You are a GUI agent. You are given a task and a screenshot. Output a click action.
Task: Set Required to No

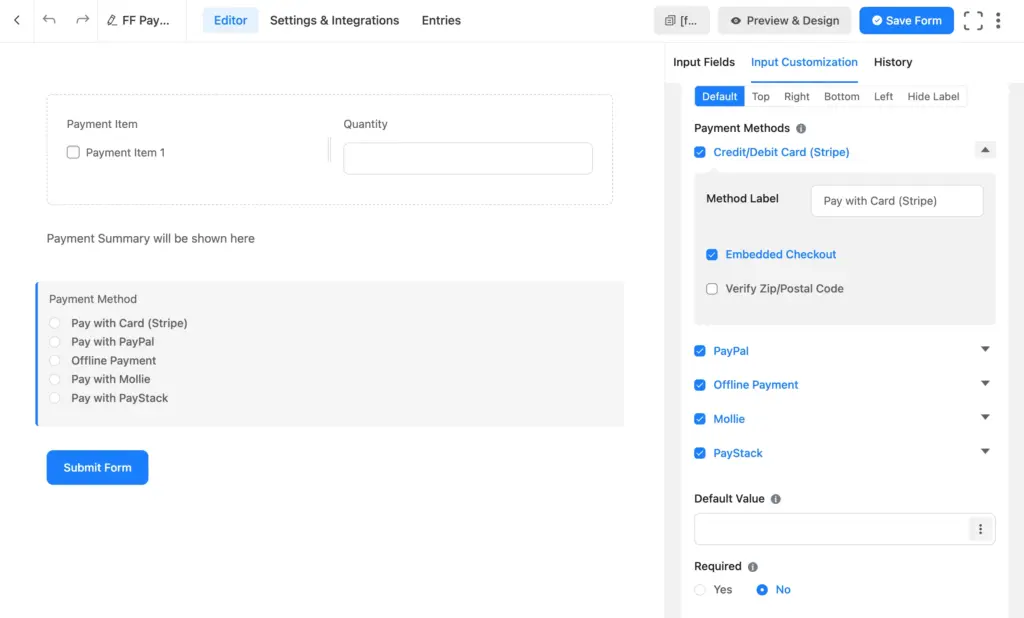coord(761,590)
